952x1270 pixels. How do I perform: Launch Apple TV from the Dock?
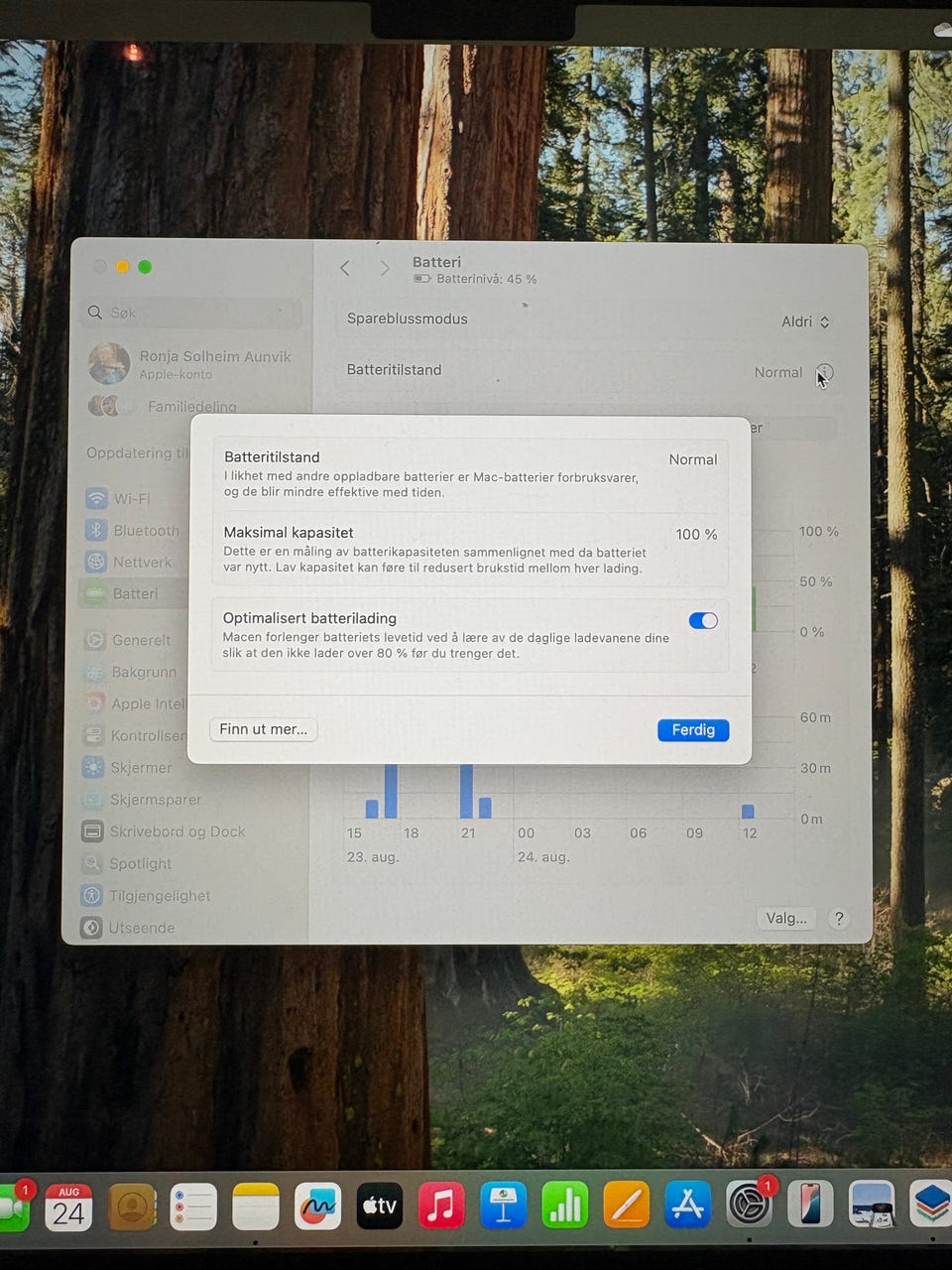pos(380,1206)
